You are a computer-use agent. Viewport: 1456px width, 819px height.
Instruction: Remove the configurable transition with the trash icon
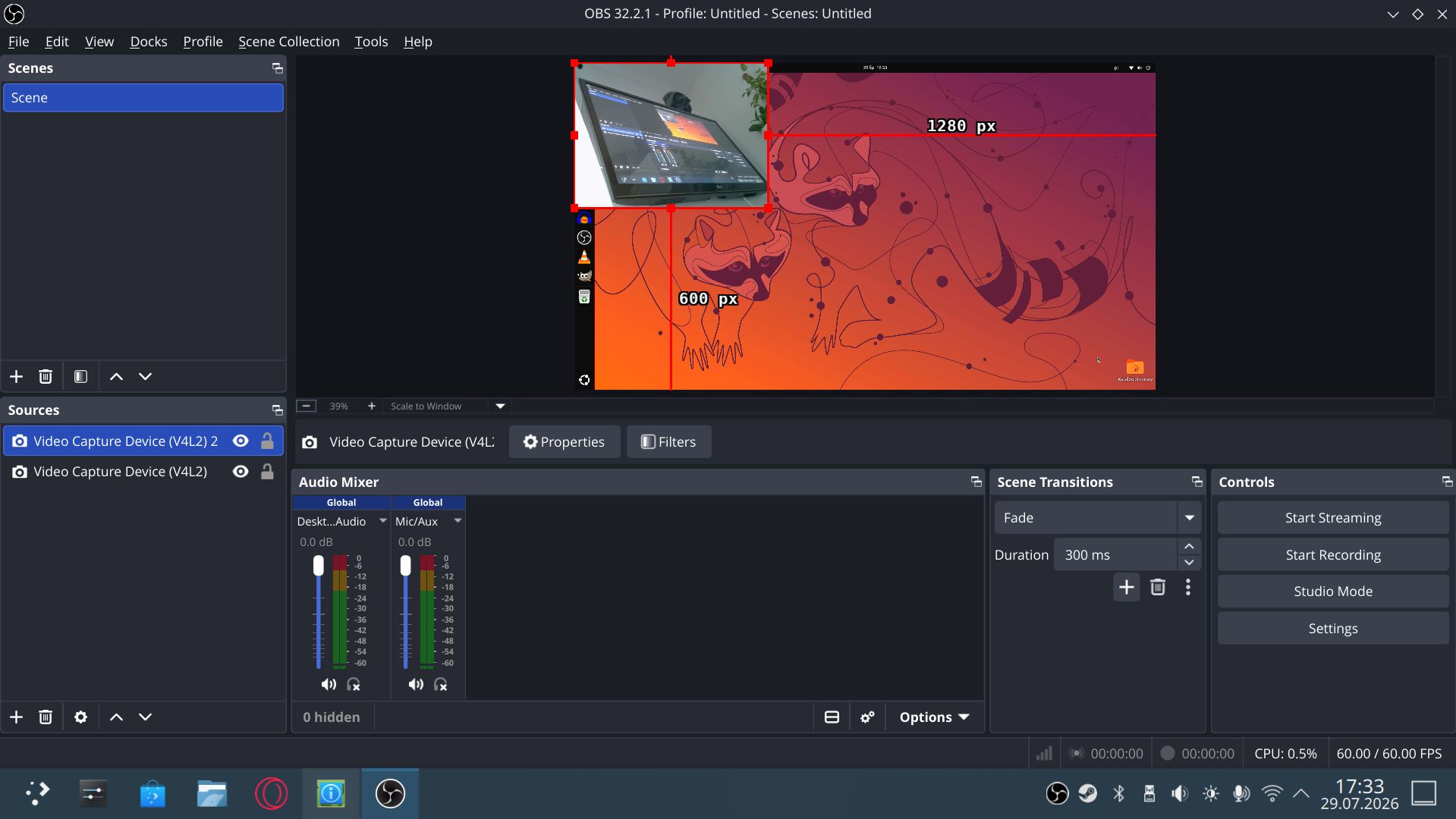1157,587
